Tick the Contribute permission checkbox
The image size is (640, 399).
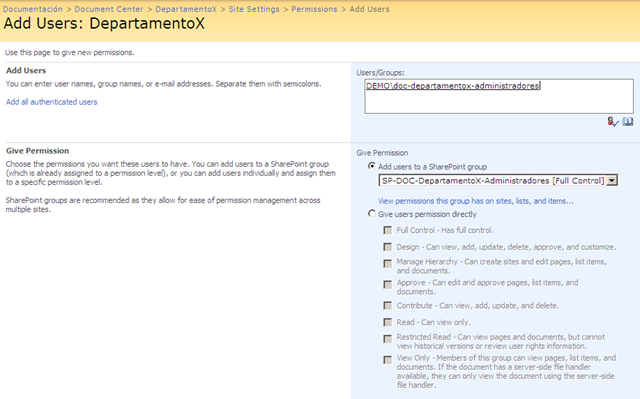tap(387, 305)
